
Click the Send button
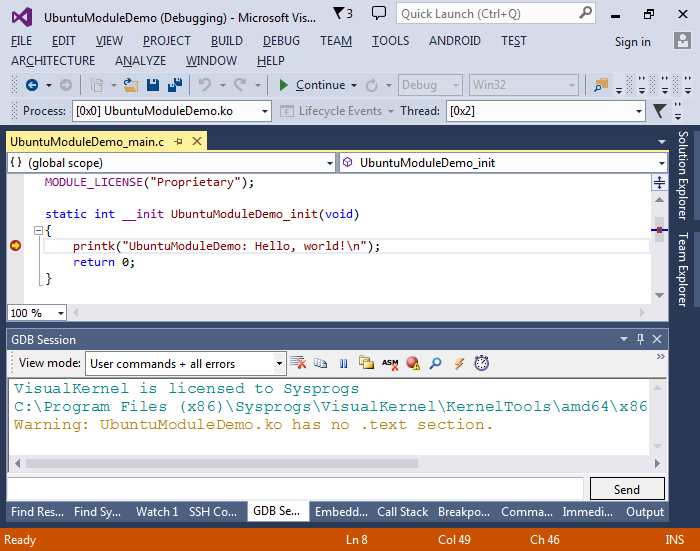tap(627, 489)
